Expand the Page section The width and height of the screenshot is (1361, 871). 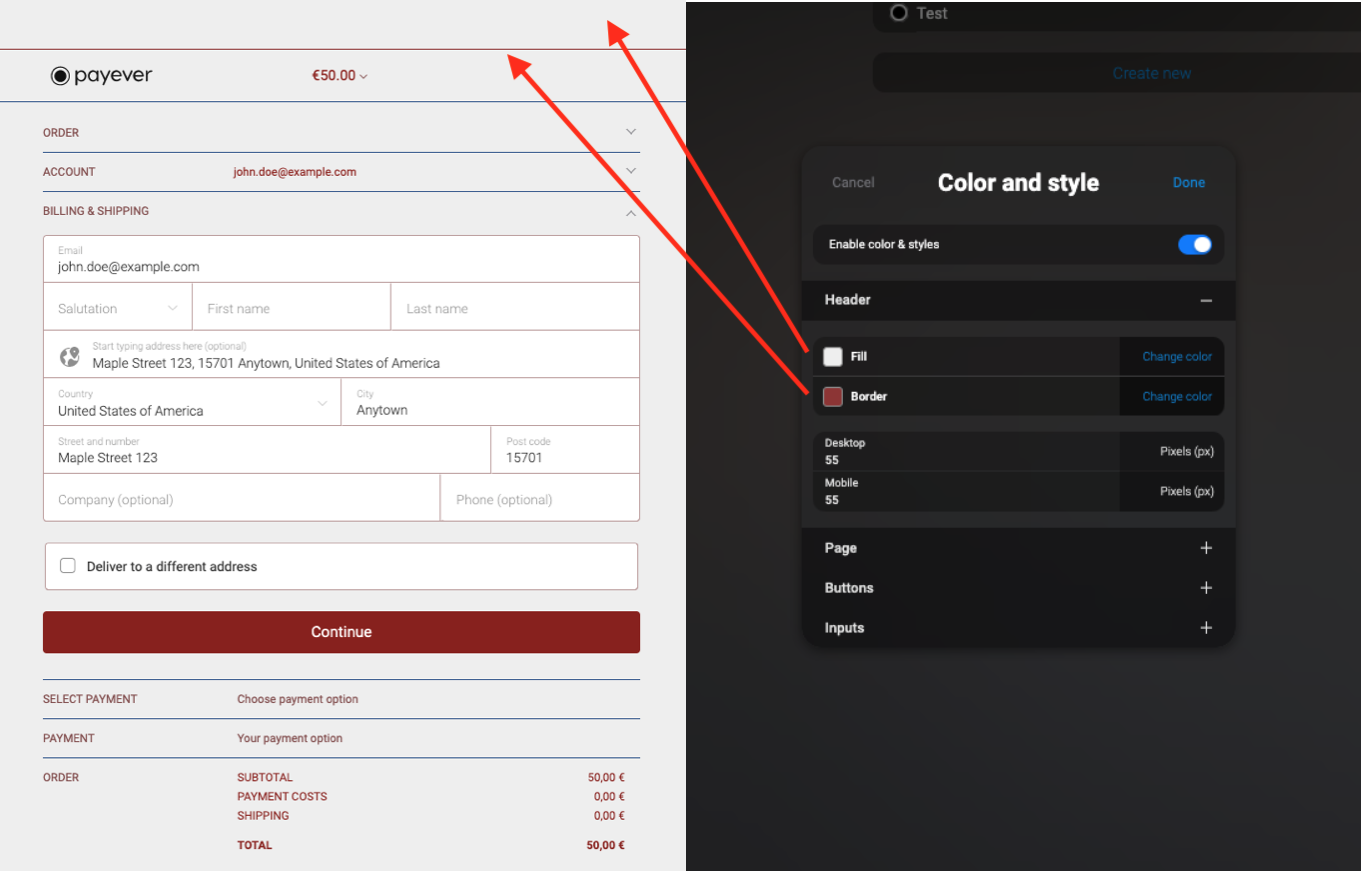pyautogui.click(x=1206, y=548)
